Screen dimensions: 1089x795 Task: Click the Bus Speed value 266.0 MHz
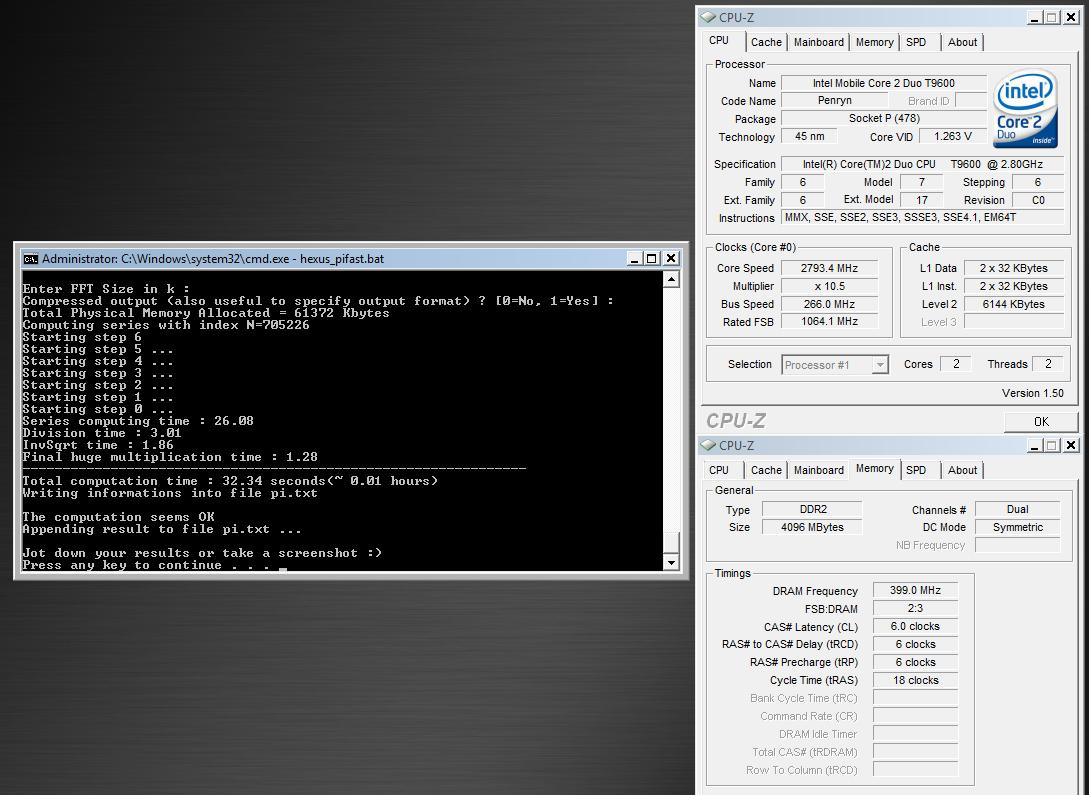tap(829, 304)
